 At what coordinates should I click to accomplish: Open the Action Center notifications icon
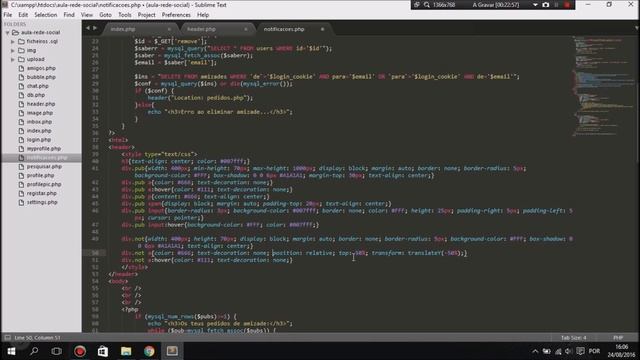[580, 351]
